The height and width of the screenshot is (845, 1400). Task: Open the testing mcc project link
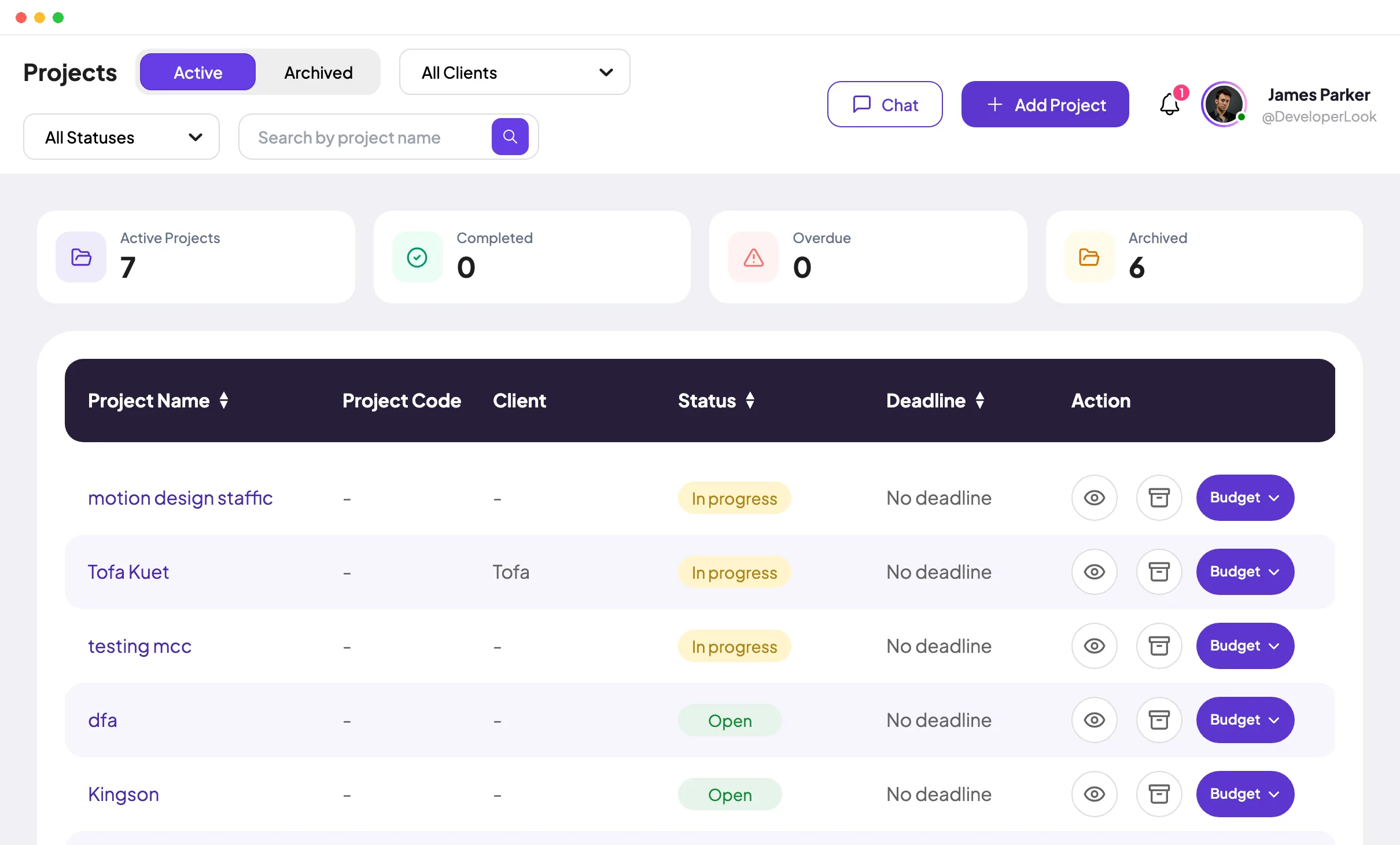click(x=139, y=646)
